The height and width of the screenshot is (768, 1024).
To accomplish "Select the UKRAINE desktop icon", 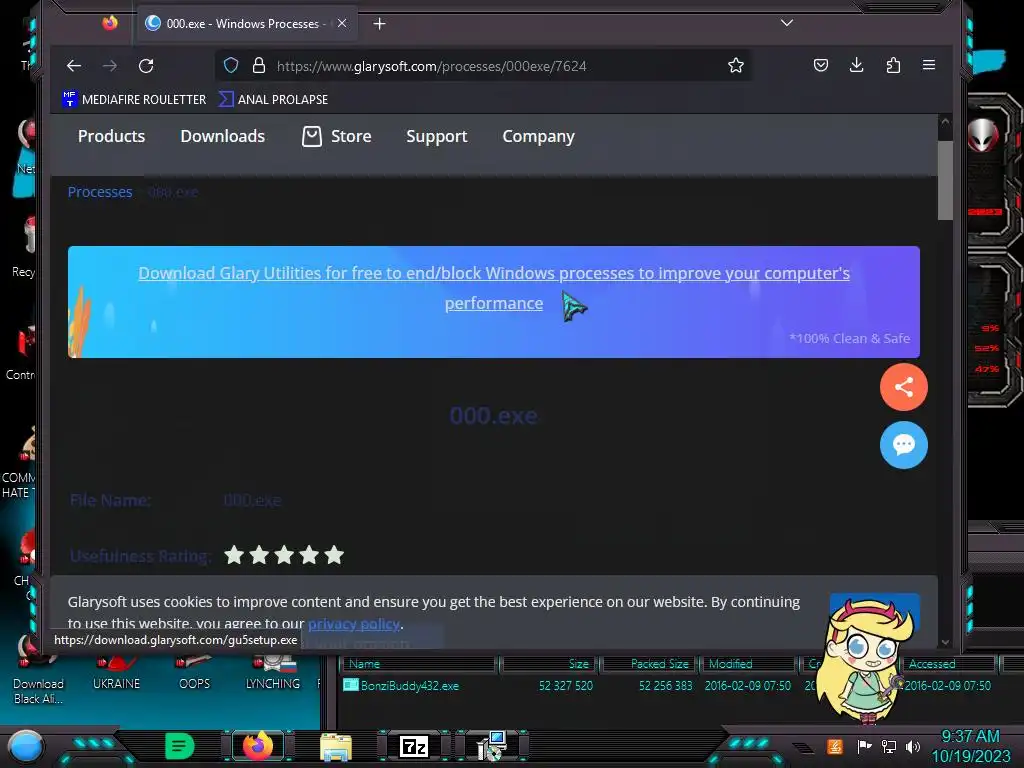I will [116, 673].
